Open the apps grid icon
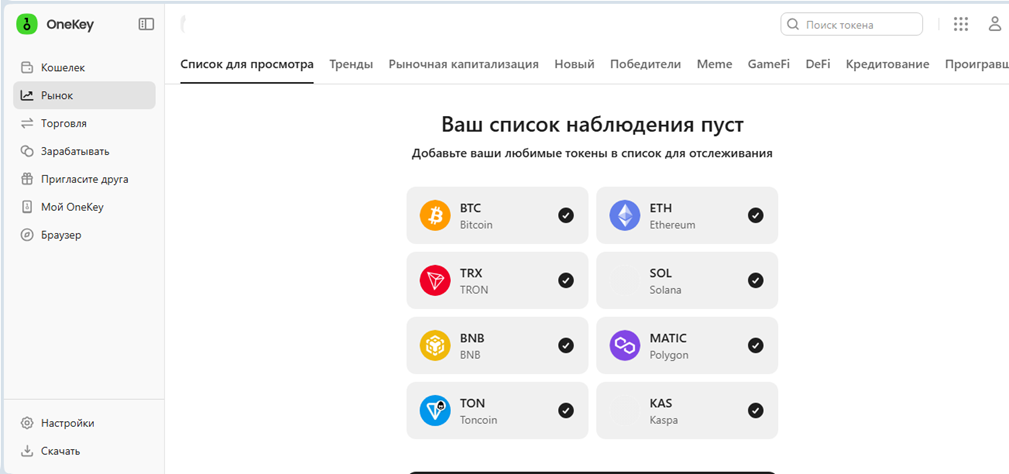 coord(960,24)
